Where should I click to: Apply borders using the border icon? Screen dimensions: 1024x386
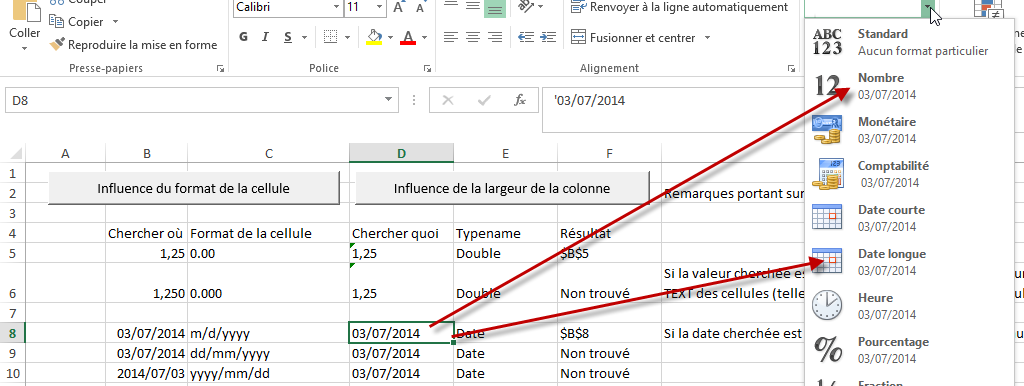coord(331,37)
